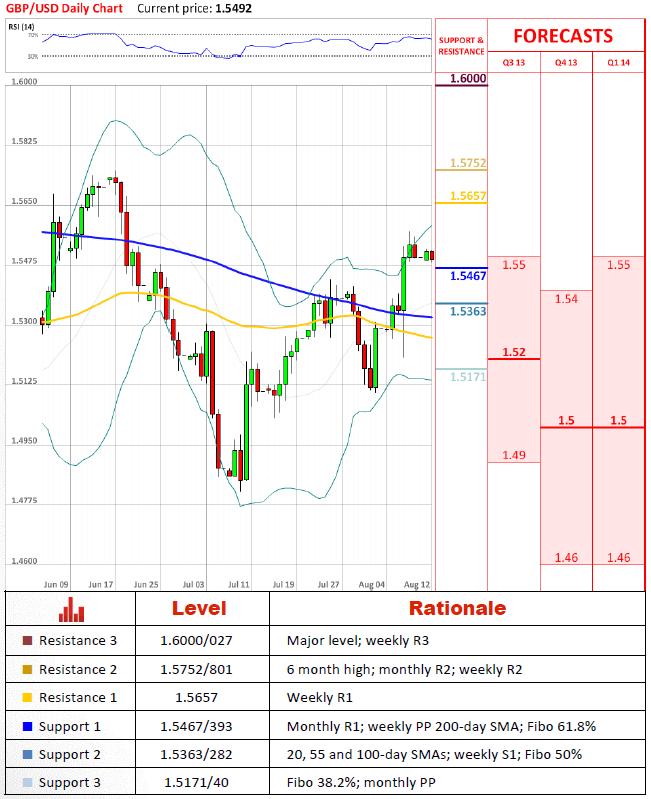Screen dimensions: 651x799
Task: Click the level cell '1.5171/40'
Action: 197,783
